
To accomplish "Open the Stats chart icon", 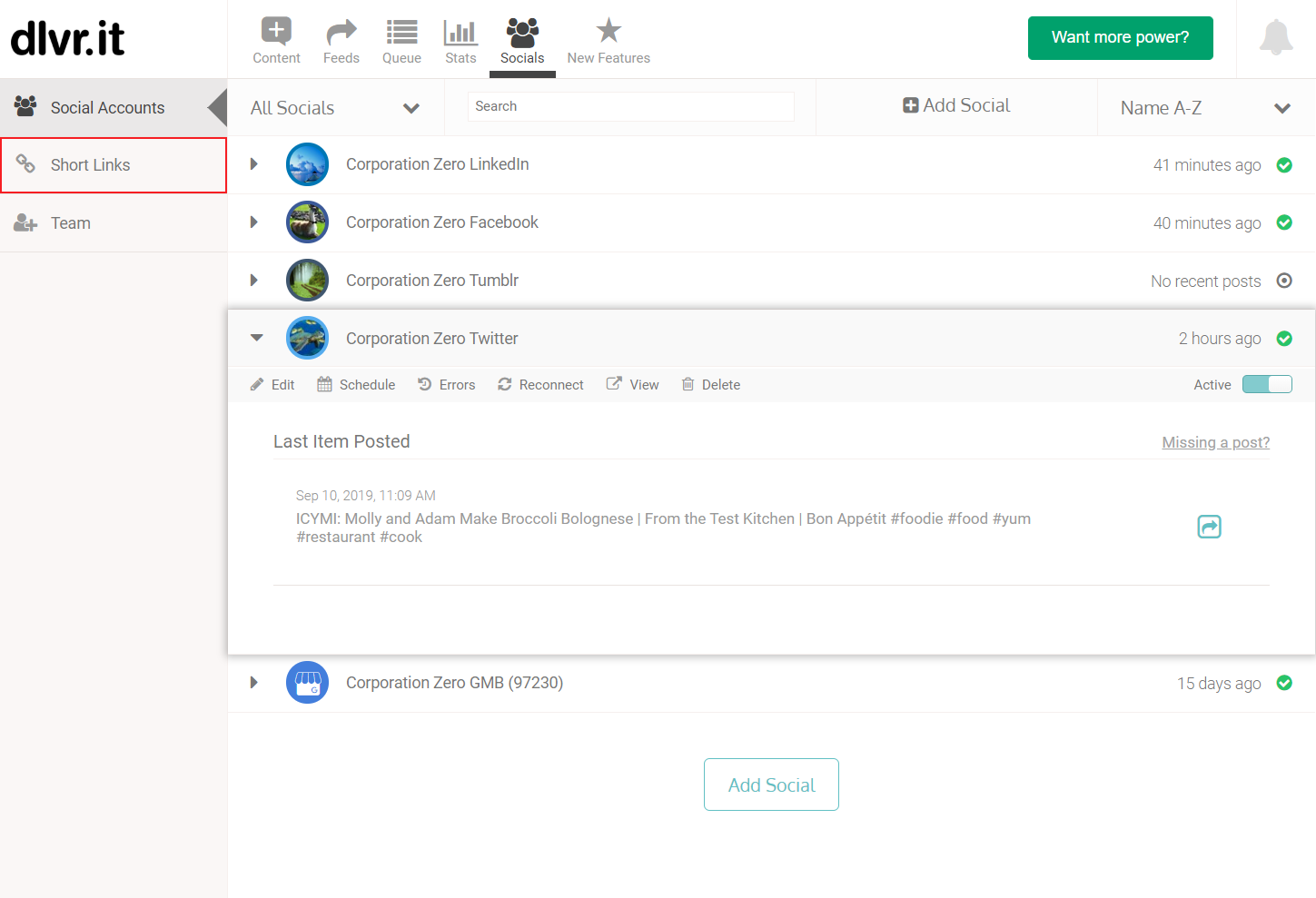I will (460, 33).
